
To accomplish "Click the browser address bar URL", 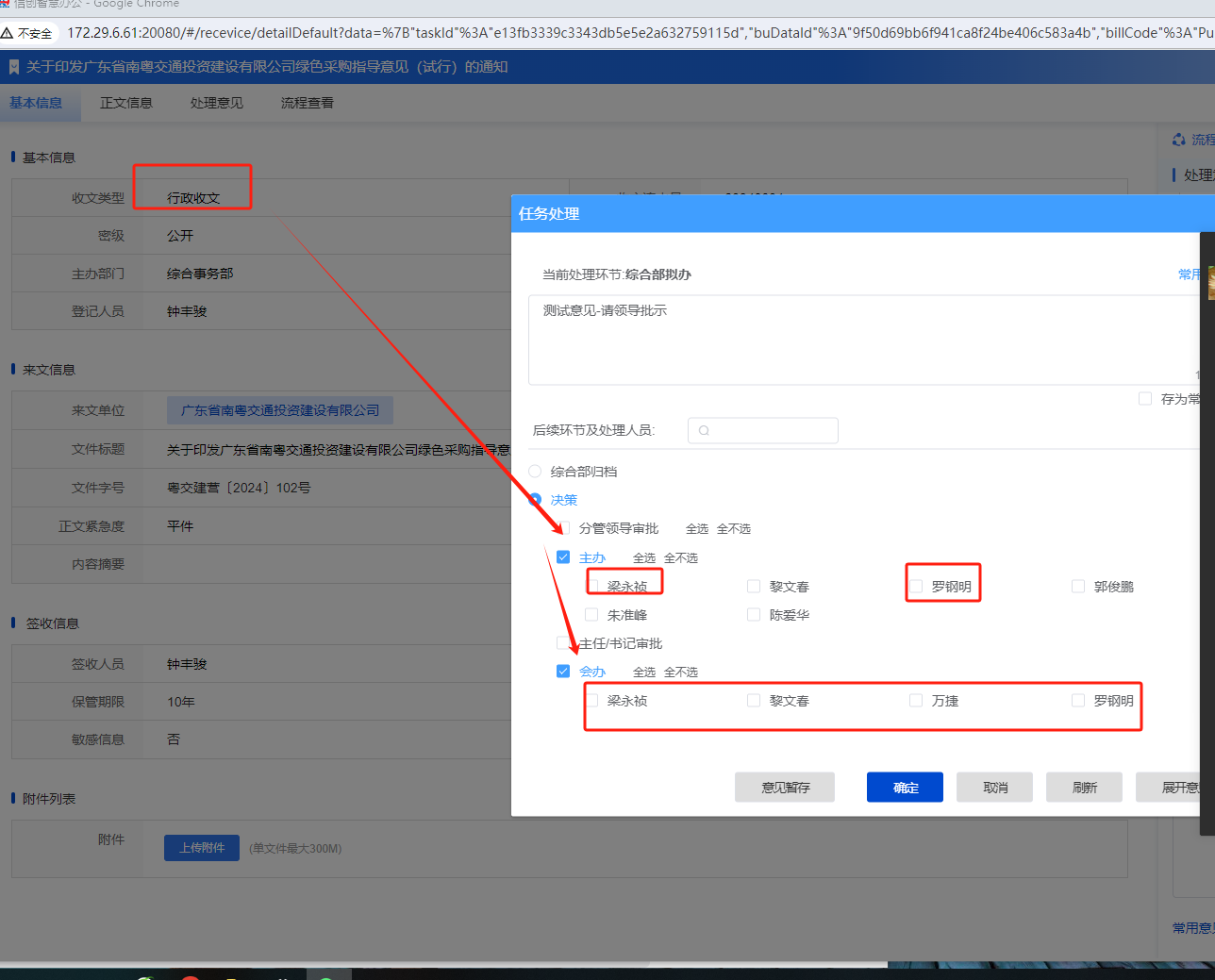I will coord(640,33).
